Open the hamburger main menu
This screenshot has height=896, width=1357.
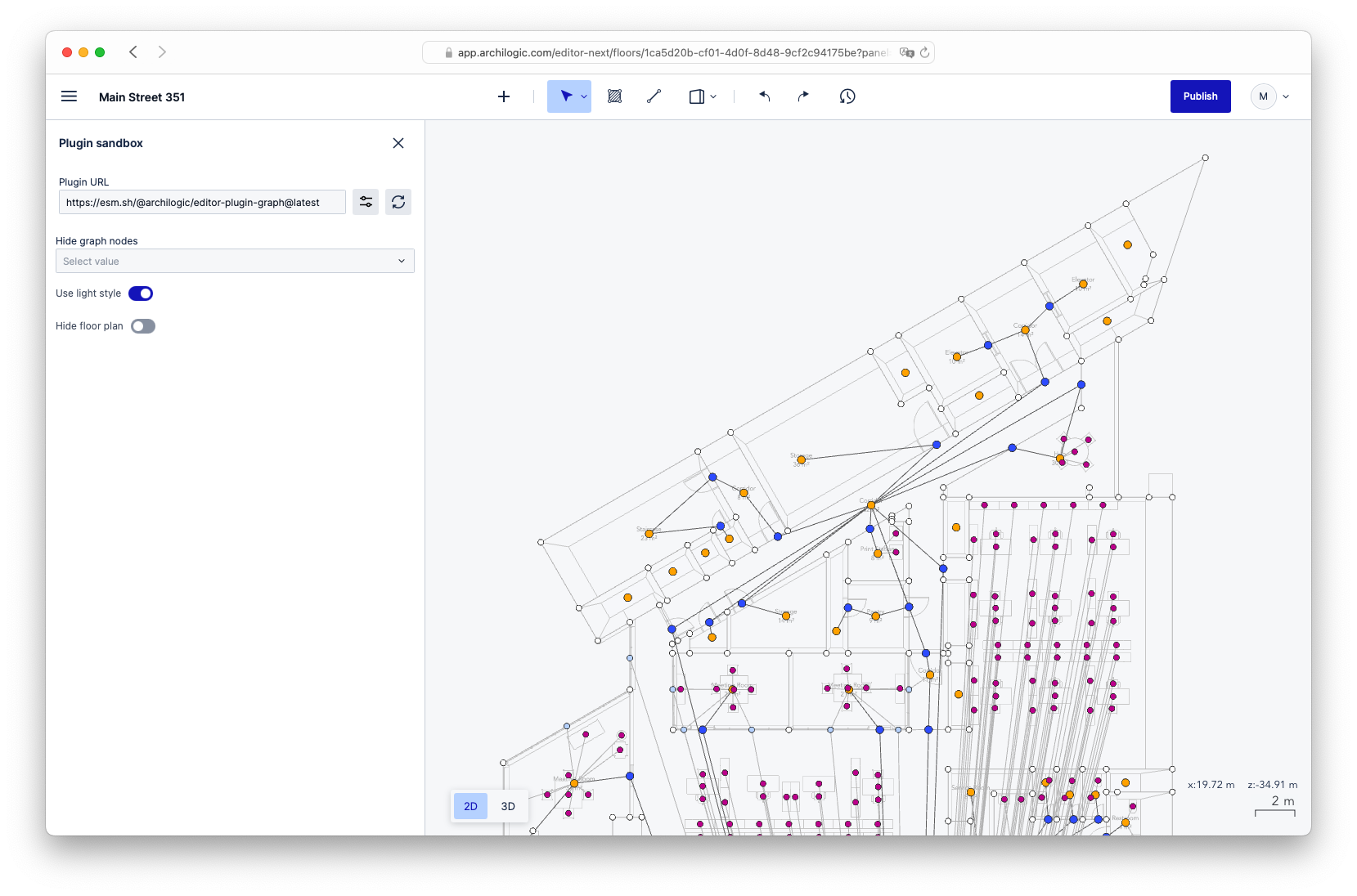69,96
